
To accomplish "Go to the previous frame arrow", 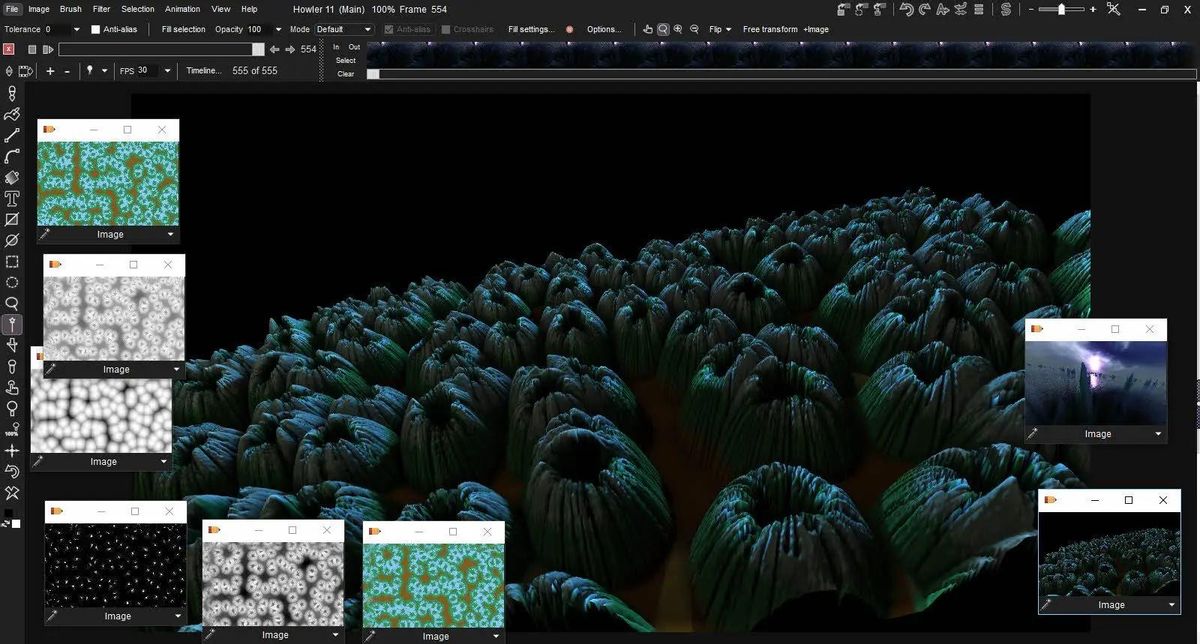I will (275, 49).
